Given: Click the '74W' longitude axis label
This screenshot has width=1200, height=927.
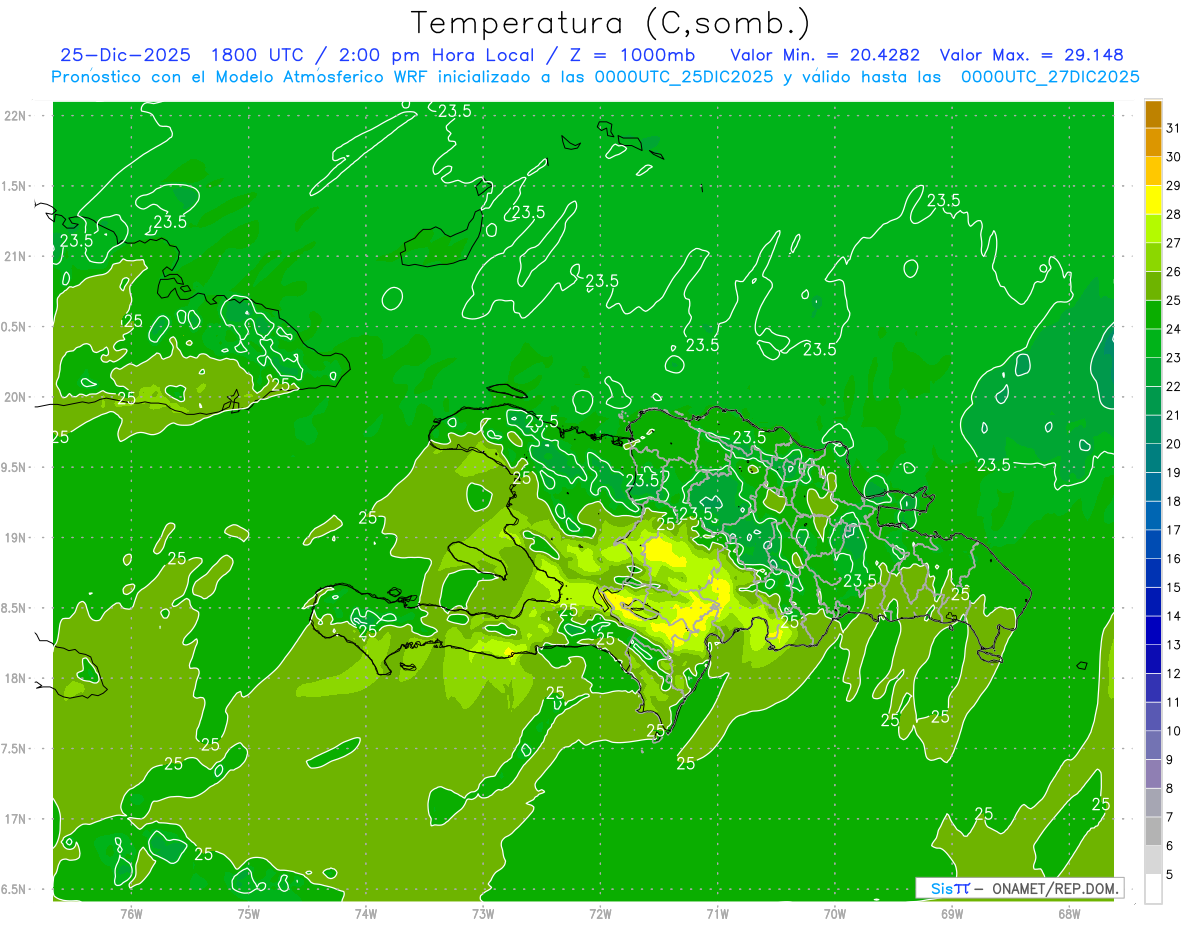Looking at the screenshot, I should click(x=366, y=914).
